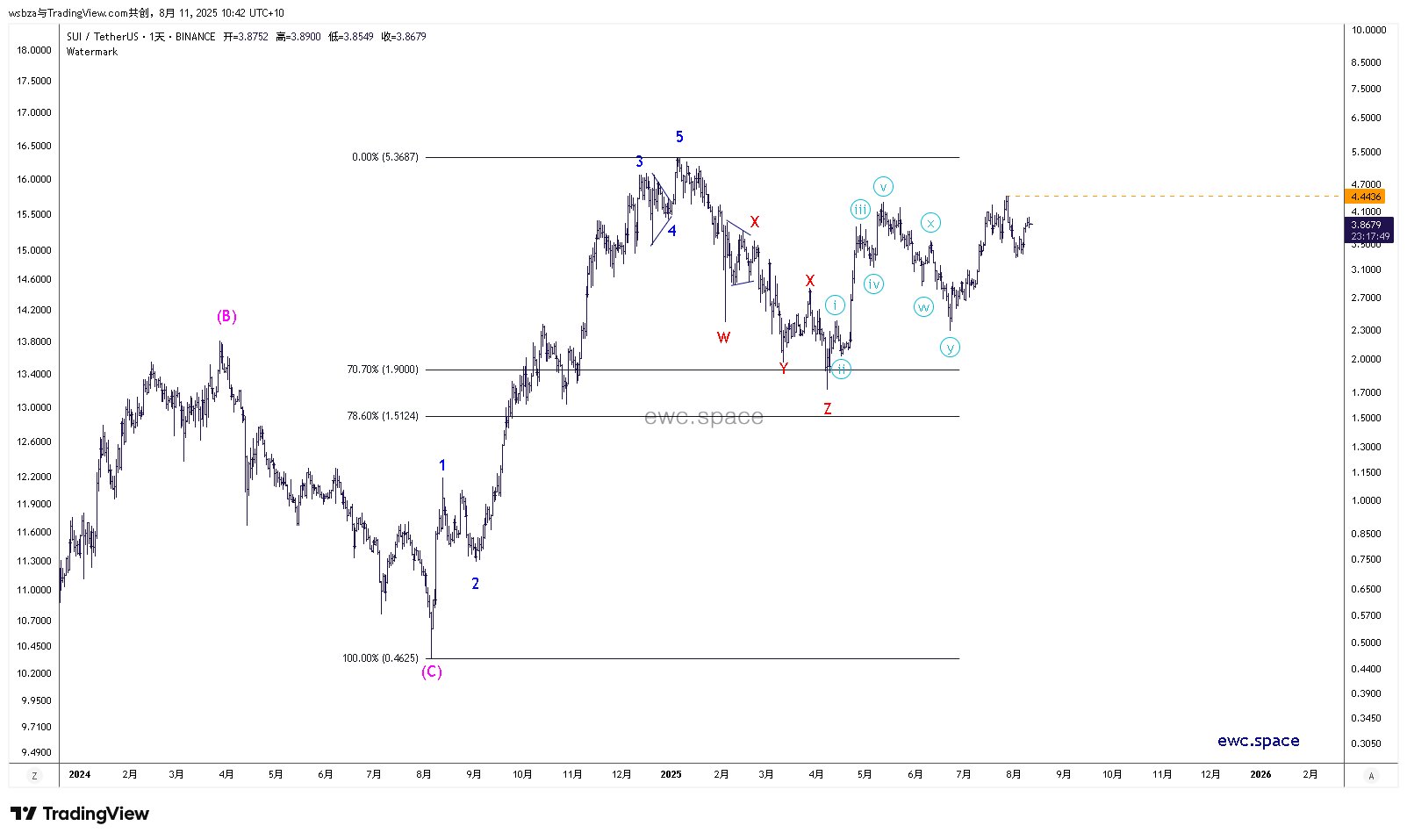This screenshot has width=1407, height=840.
Task: Click the circled x wave label
Action: click(x=930, y=223)
